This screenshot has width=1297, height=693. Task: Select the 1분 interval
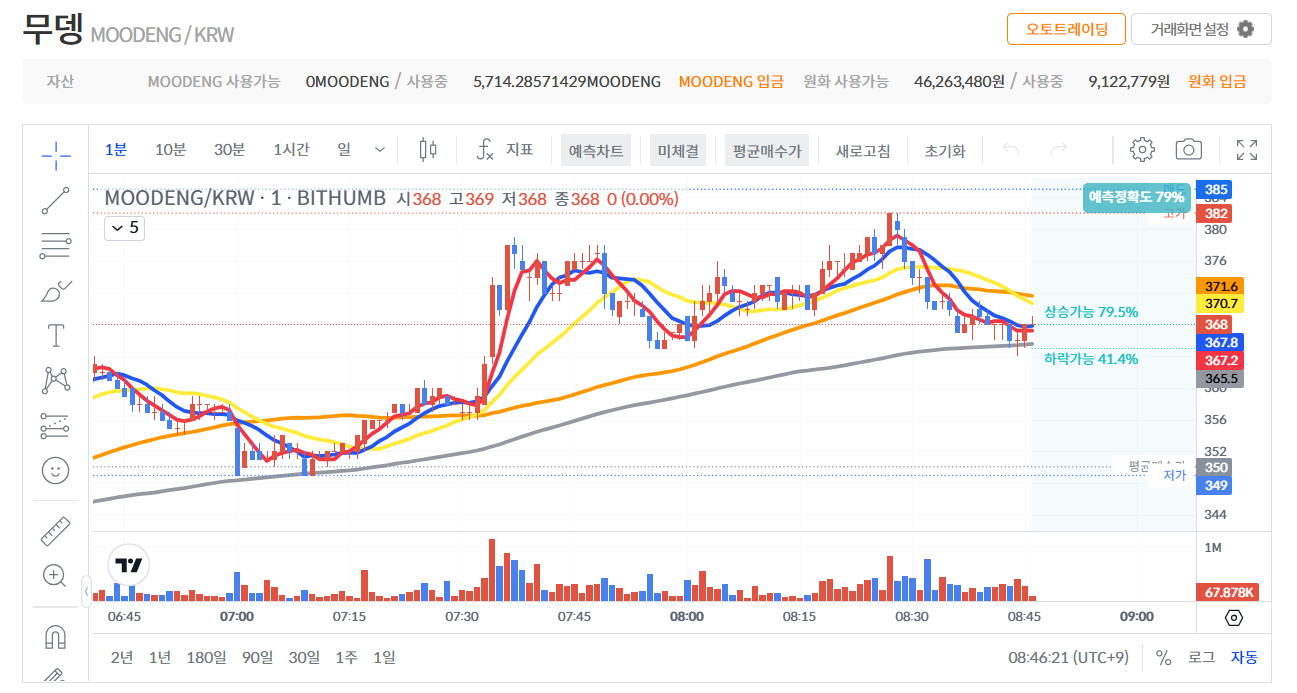pyautogui.click(x=116, y=150)
